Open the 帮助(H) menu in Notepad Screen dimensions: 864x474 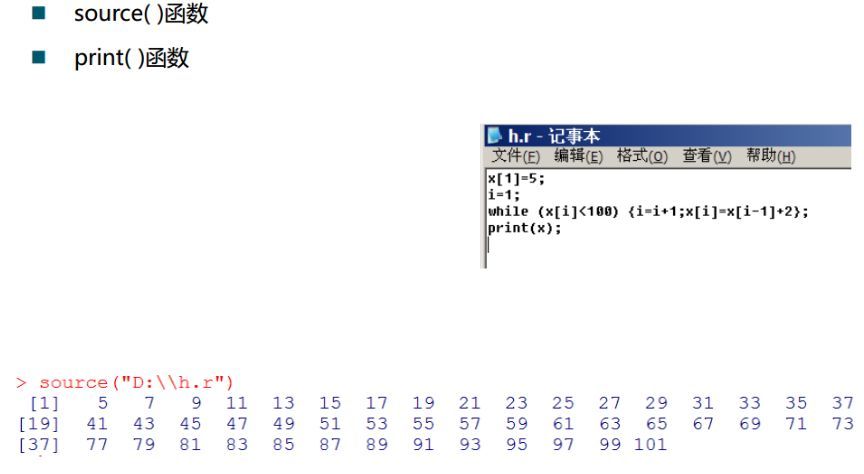770,156
